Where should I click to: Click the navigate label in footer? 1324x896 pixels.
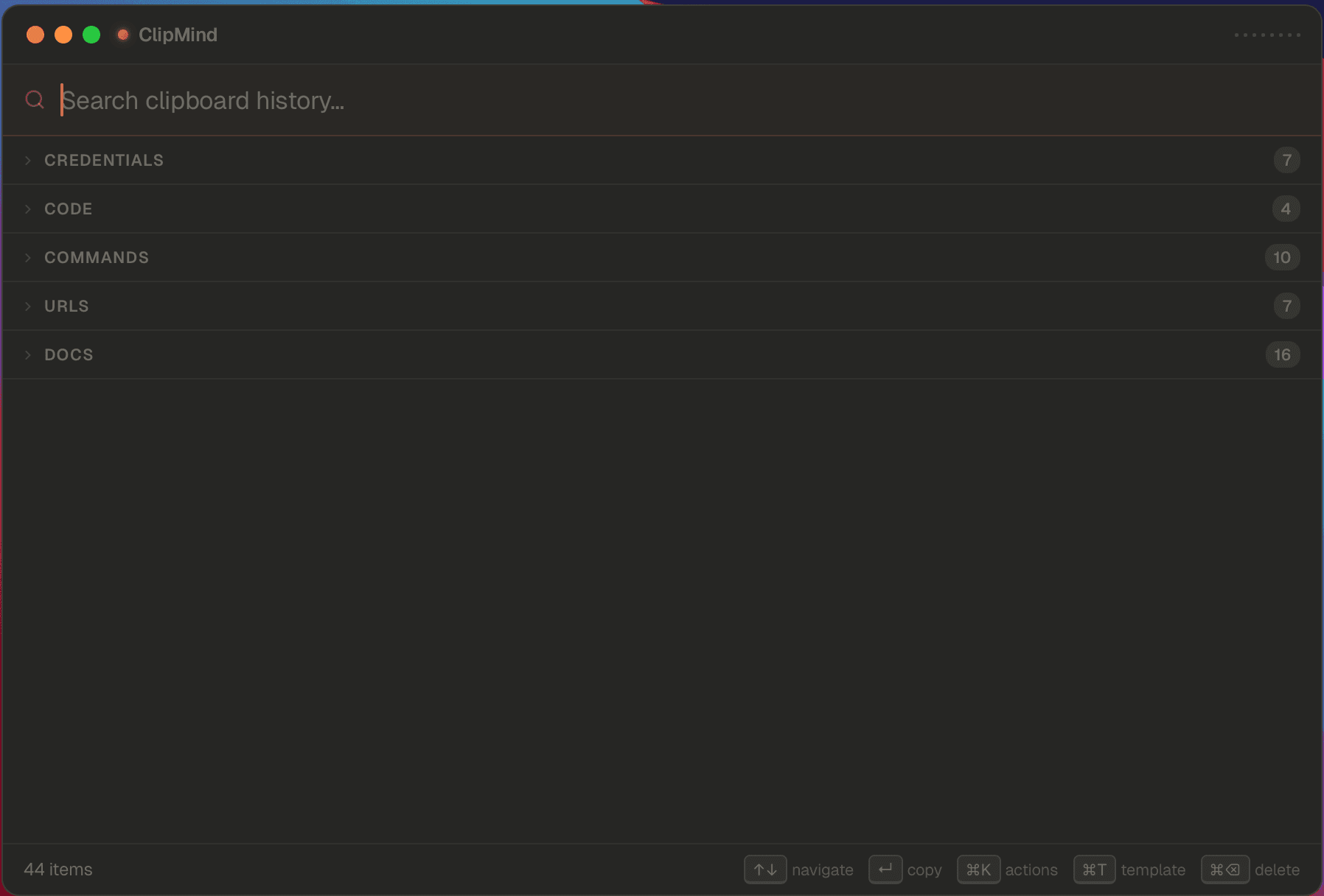pyautogui.click(x=823, y=870)
